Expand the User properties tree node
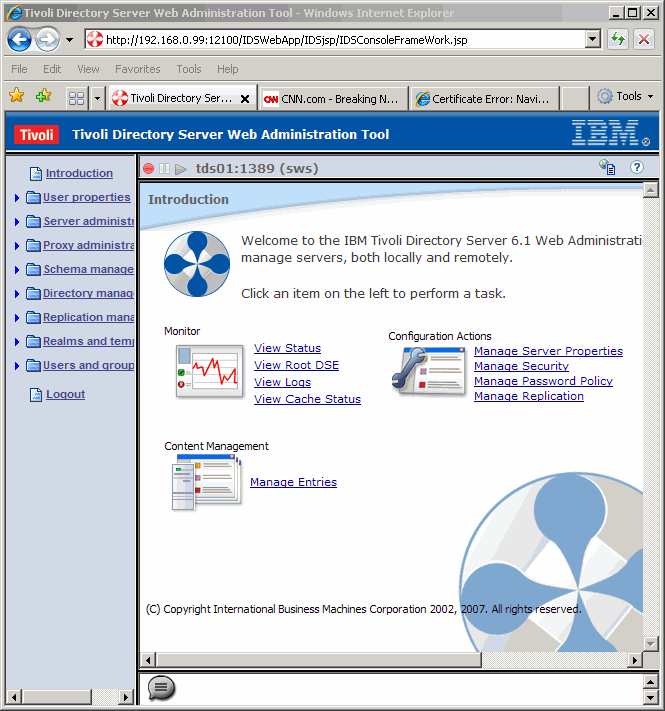665x711 pixels. 17,198
